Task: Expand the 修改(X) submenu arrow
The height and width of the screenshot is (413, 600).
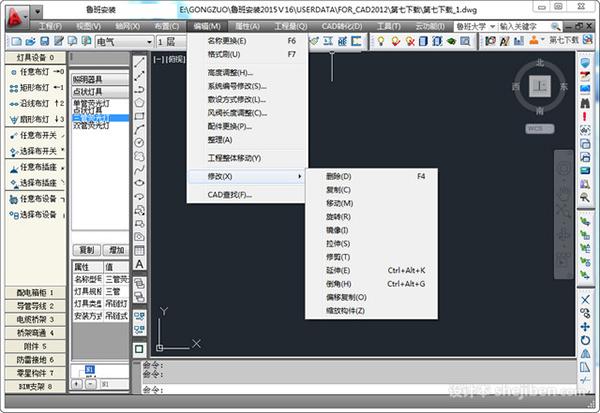Action: pos(299,176)
